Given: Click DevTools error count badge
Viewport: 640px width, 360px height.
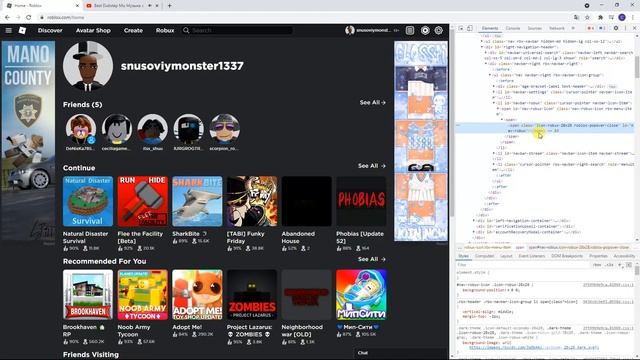Looking at the screenshot, I should (x=590, y=28).
